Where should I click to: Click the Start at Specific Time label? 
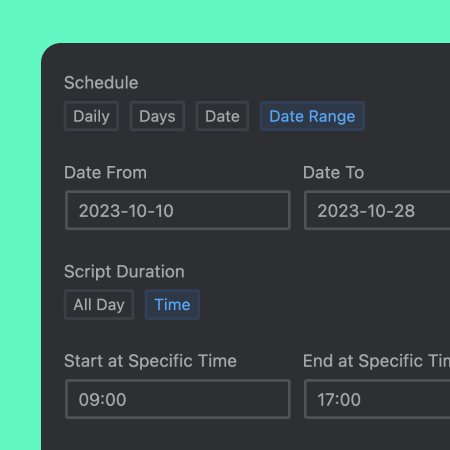(x=150, y=361)
